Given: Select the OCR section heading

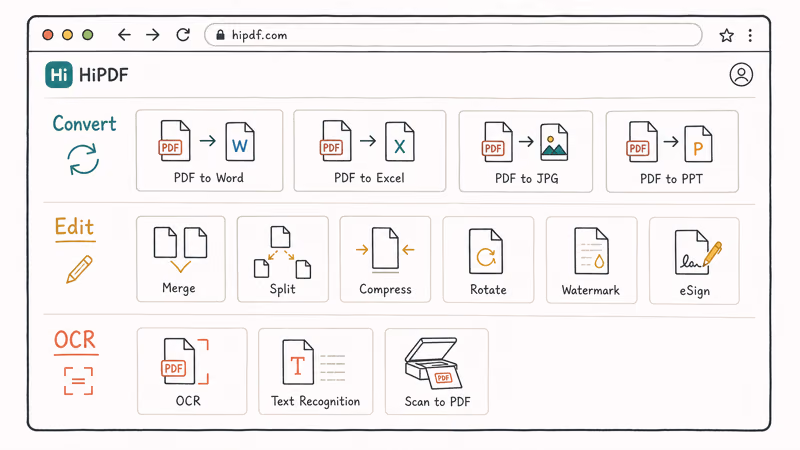Looking at the screenshot, I should tap(75, 340).
